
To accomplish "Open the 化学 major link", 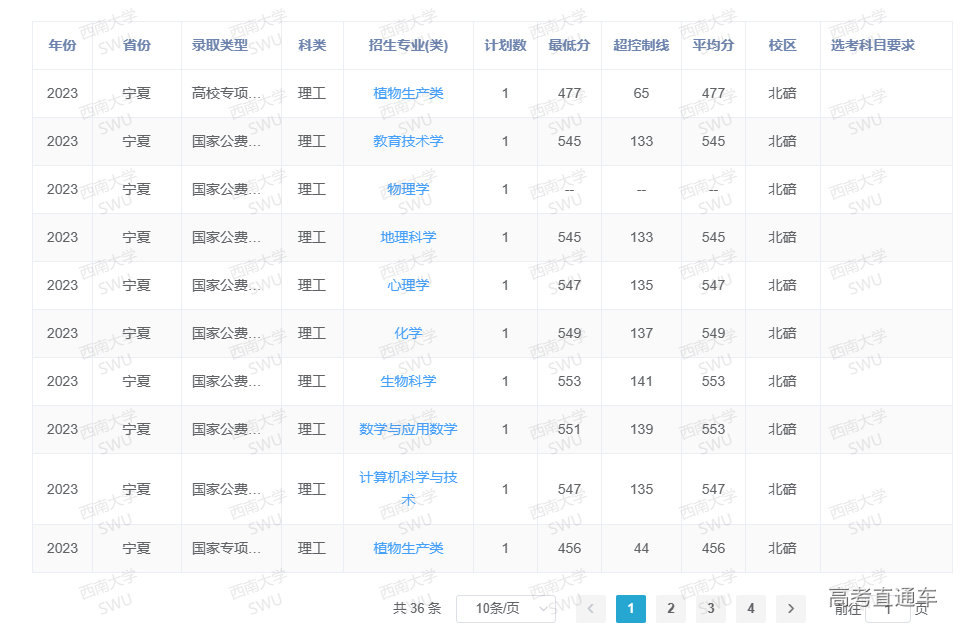I will point(408,333).
